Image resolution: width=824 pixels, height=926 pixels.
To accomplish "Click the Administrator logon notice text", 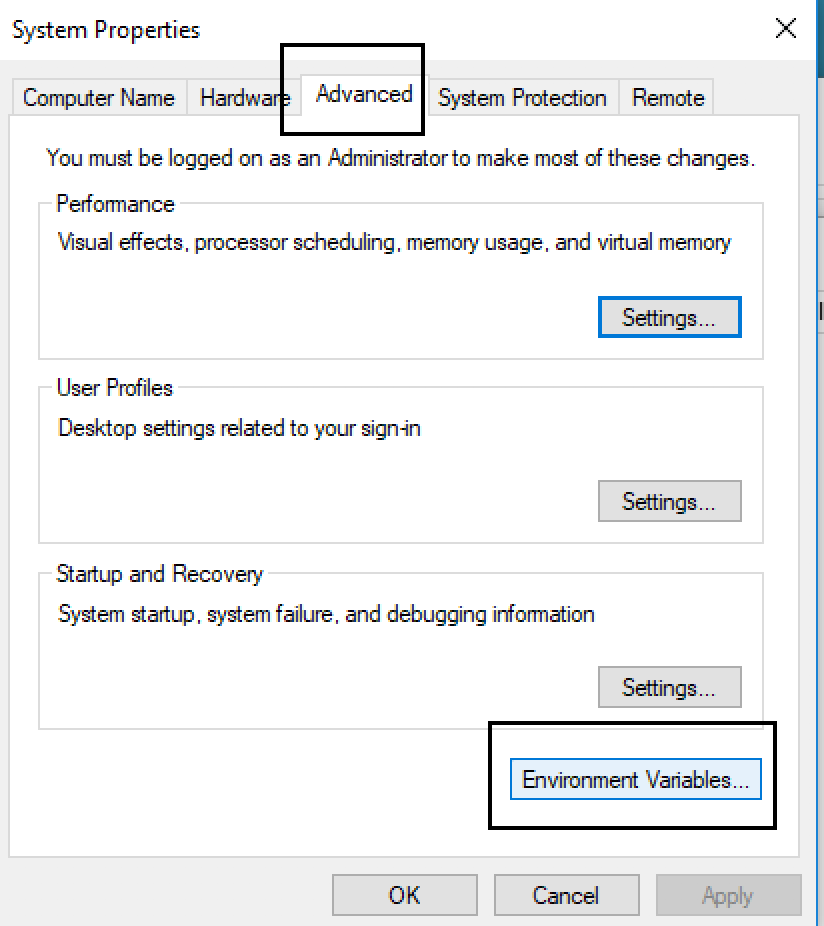I will coord(400,158).
